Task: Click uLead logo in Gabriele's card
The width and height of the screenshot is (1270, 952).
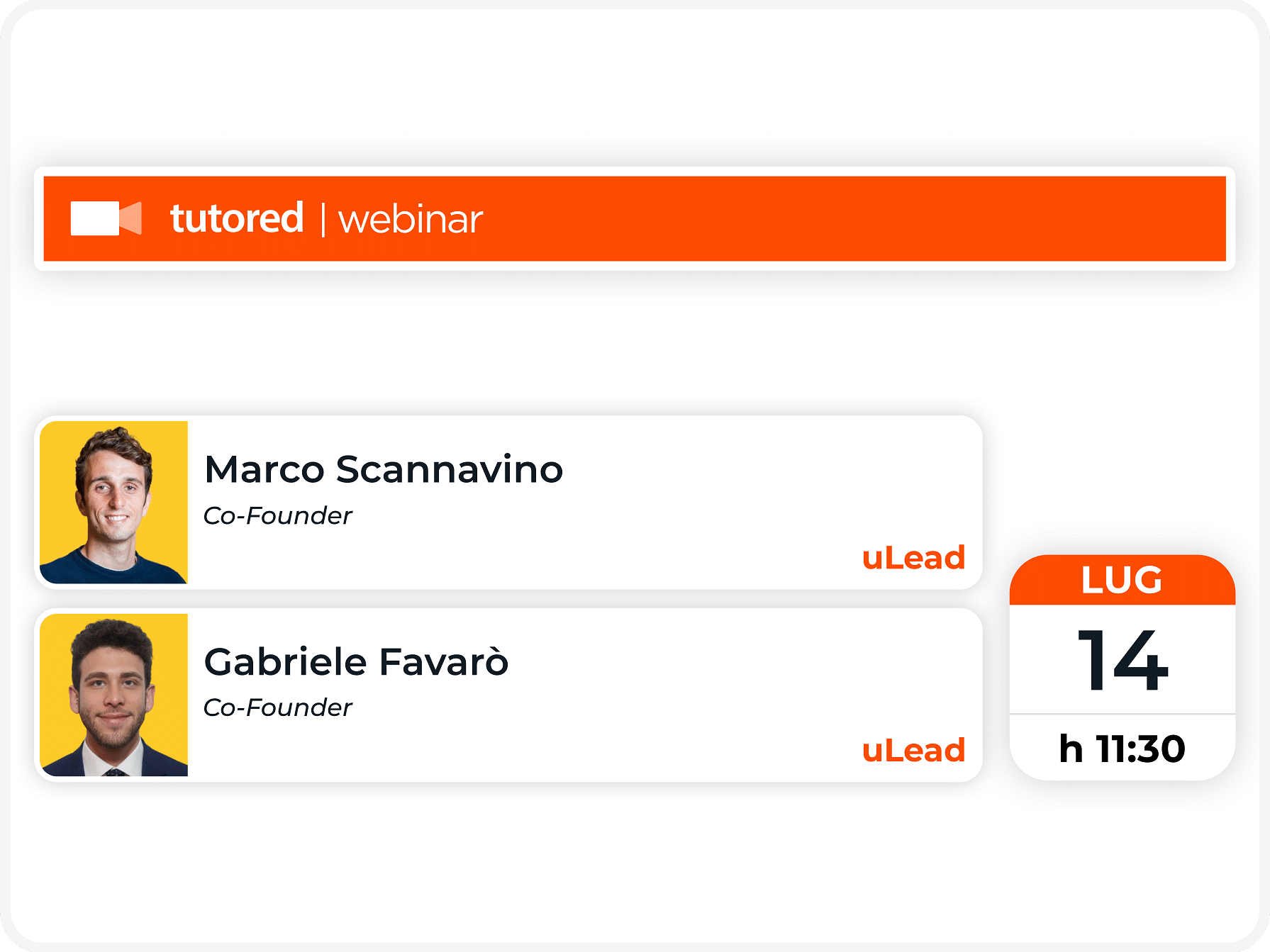Action: (913, 750)
